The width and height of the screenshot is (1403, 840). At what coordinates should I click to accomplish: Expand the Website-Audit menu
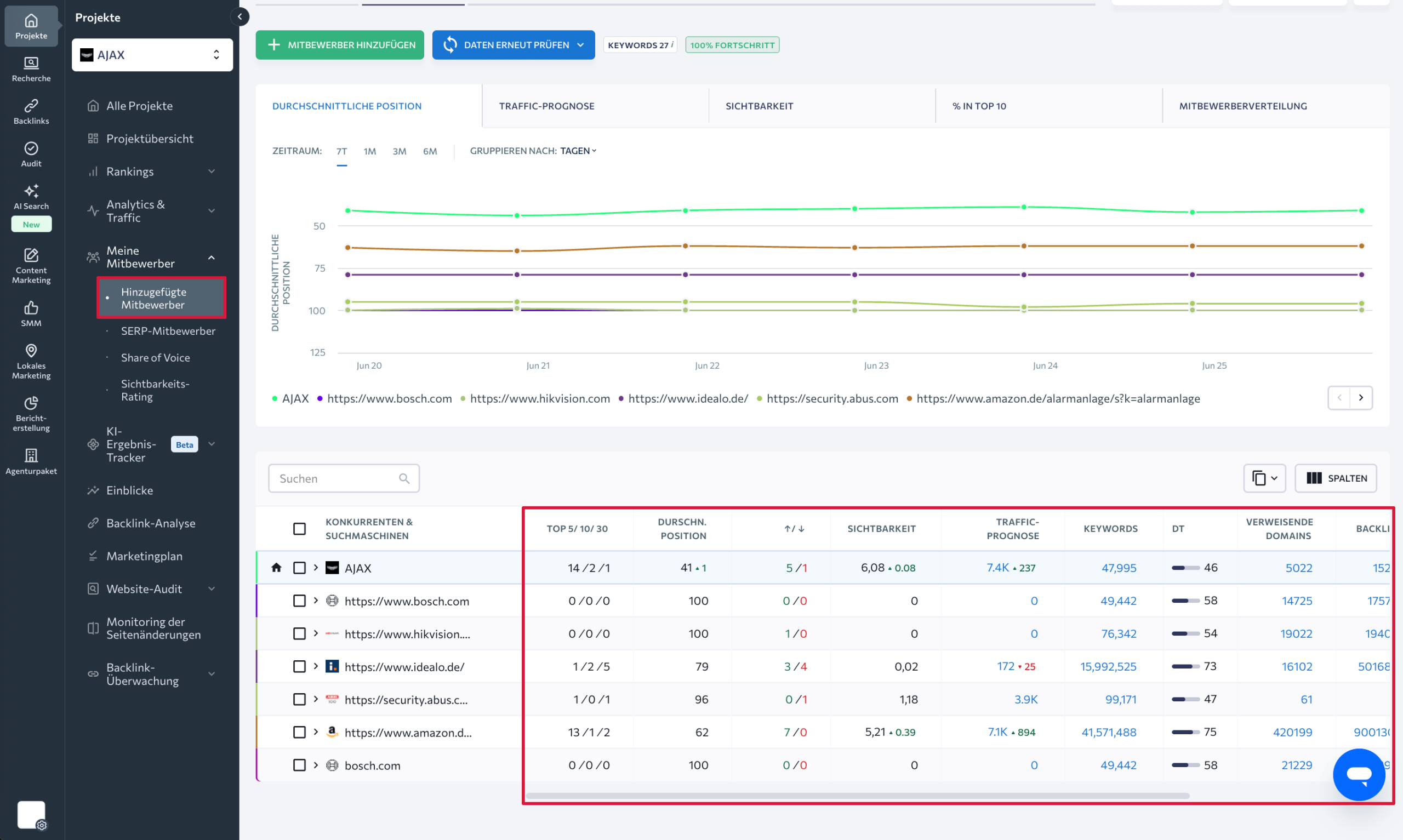(212, 588)
